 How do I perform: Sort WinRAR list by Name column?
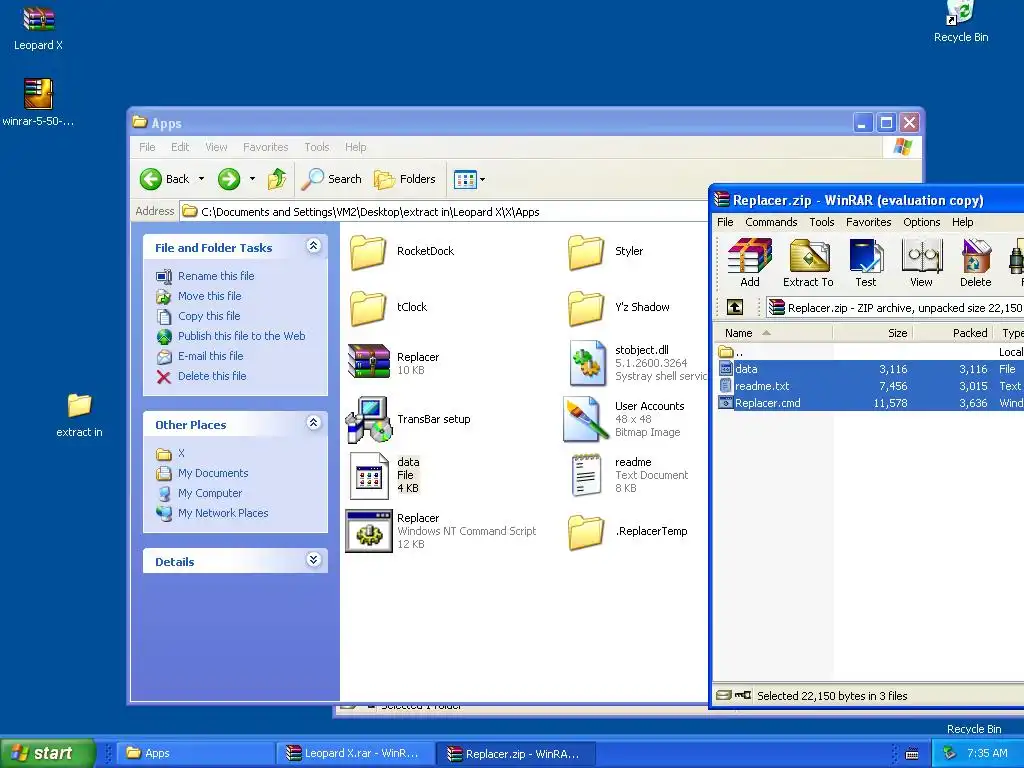[x=774, y=333]
